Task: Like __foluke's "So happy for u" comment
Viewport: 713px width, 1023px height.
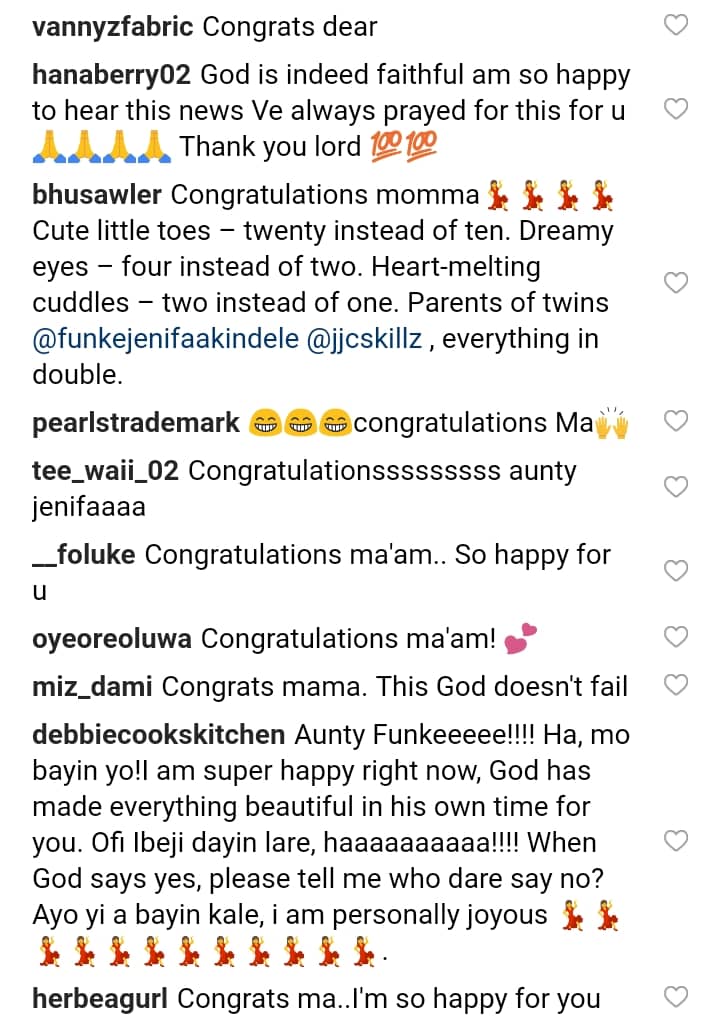Action: [677, 571]
